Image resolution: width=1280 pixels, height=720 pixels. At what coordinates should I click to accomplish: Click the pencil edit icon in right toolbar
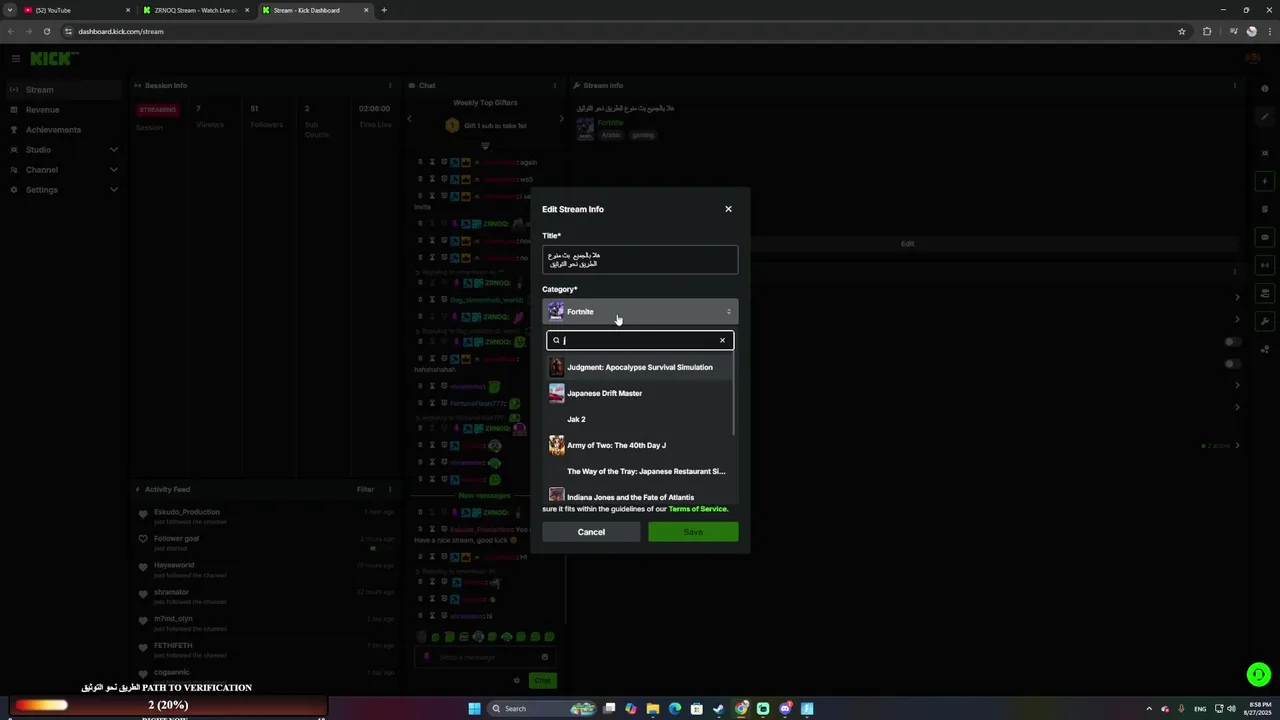tap(1265, 117)
